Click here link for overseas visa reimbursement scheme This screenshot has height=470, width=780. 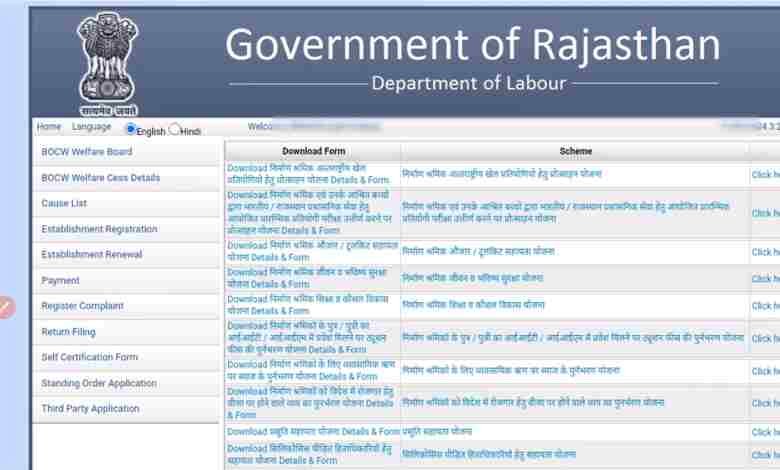[766, 403]
